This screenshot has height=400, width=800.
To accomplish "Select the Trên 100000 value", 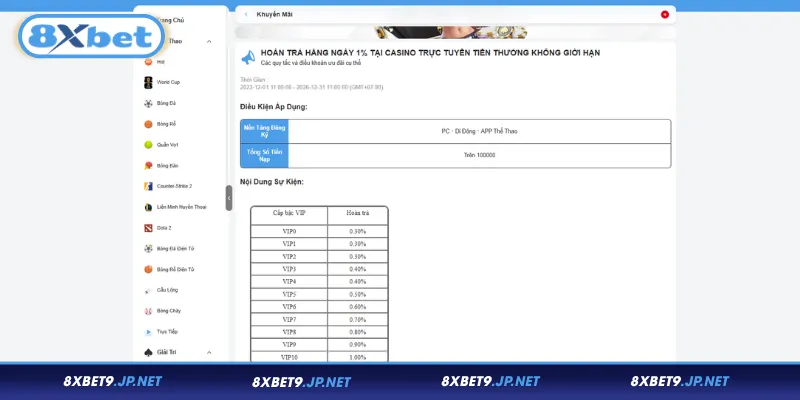I will point(479,155).
